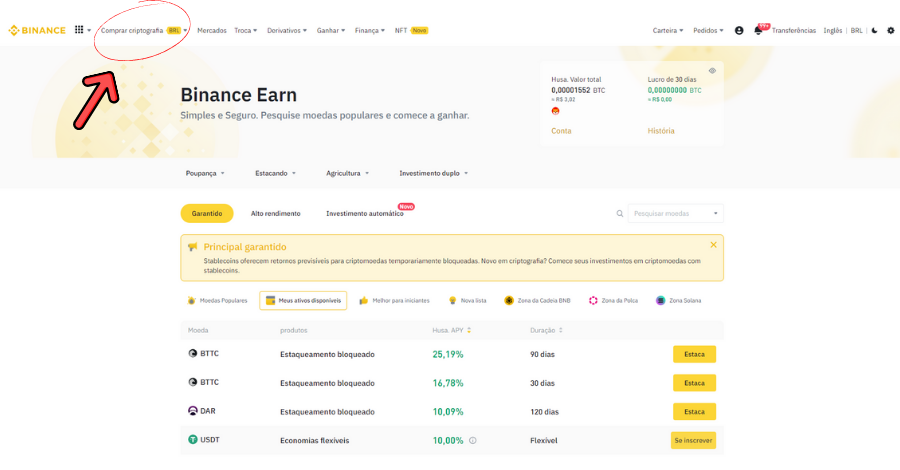Open the NFT menu item
Screen dimensions: 900x470
[411, 30]
